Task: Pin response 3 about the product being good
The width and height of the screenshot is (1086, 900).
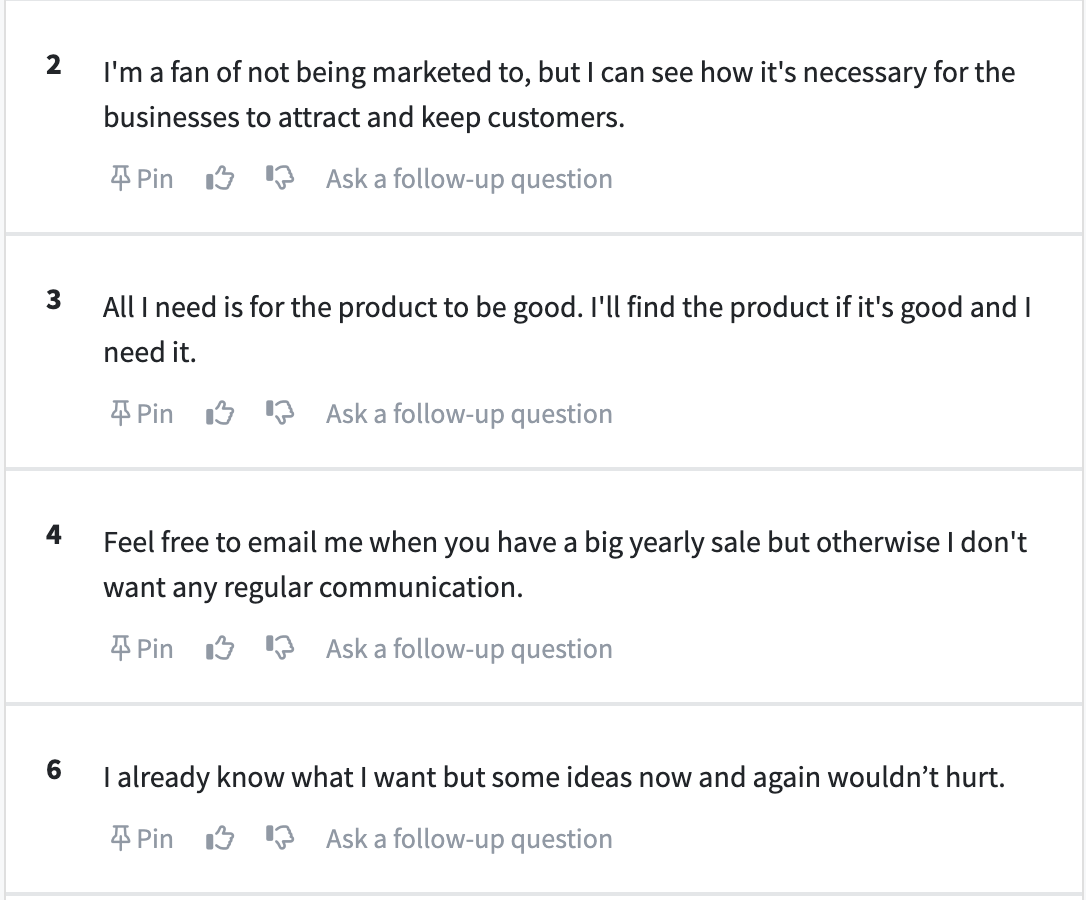Action: [x=142, y=414]
